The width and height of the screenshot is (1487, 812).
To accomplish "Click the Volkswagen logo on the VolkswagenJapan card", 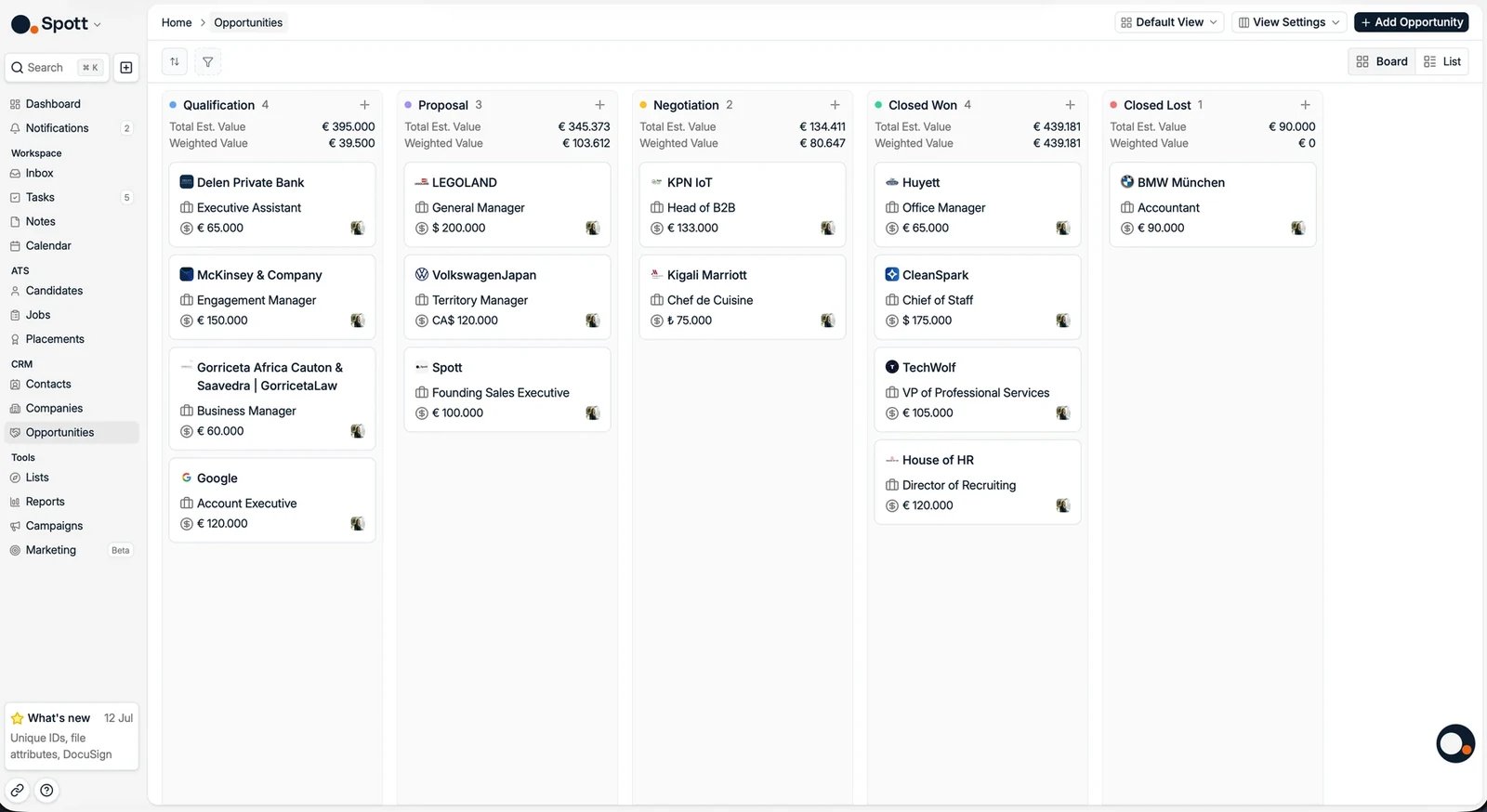I will (x=422, y=274).
